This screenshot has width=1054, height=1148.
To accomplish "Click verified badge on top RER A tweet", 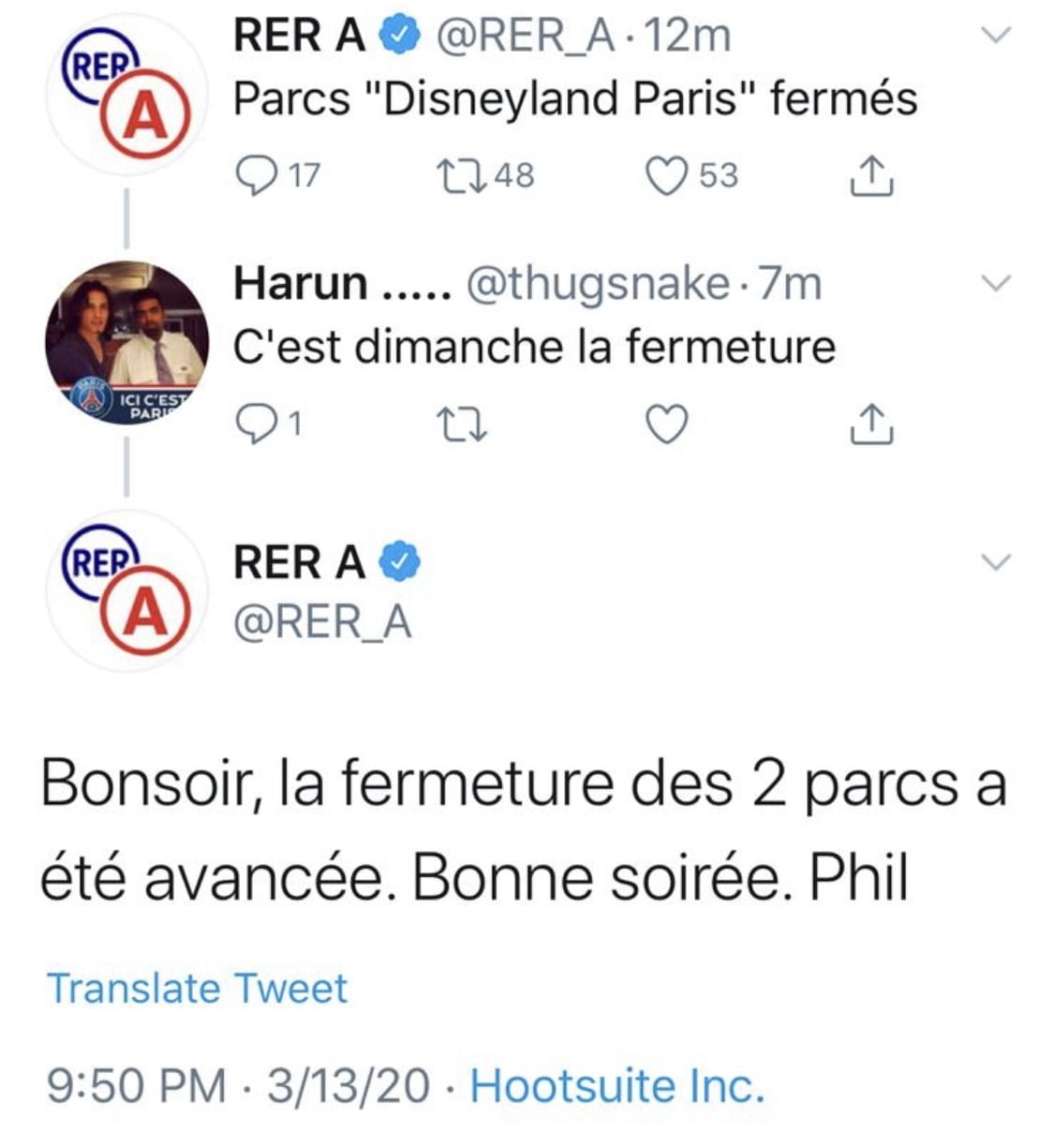I will pyautogui.click(x=398, y=36).
